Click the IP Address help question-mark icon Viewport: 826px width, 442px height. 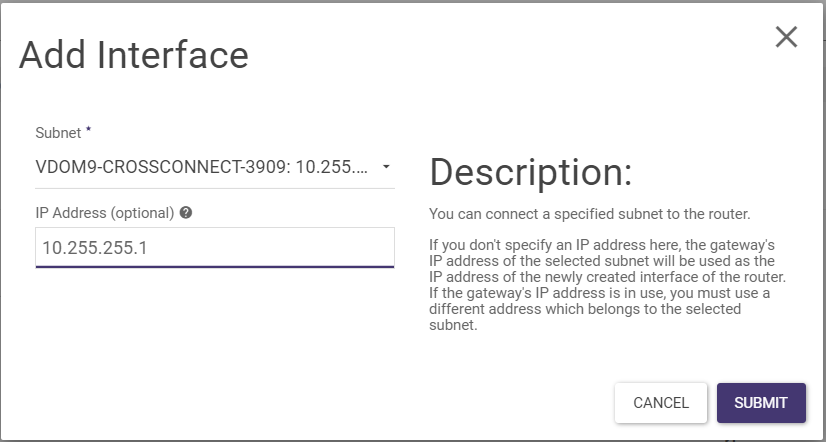pyautogui.click(x=186, y=213)
